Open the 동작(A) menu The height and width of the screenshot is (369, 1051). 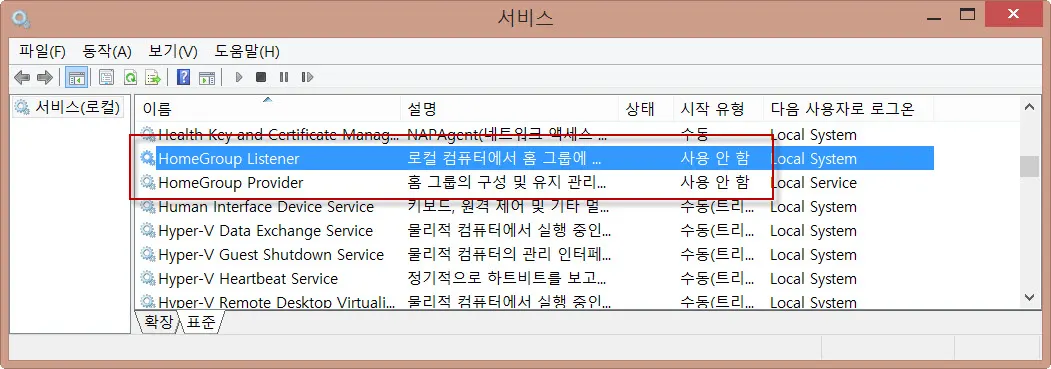[107, 52]
